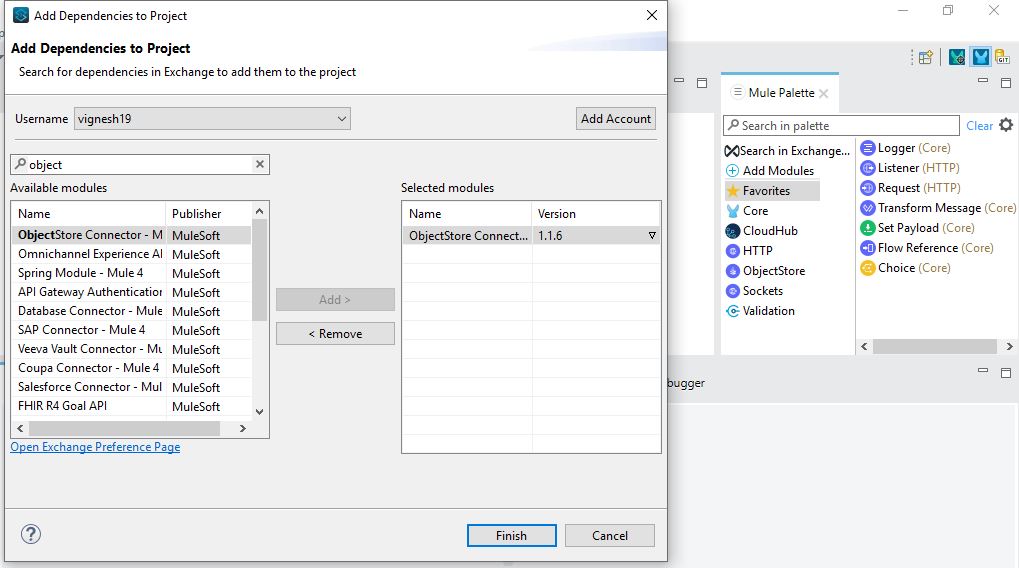1019x568 pixels.
Task: Open Validation category in palette
Action: [x=760, y=311]
